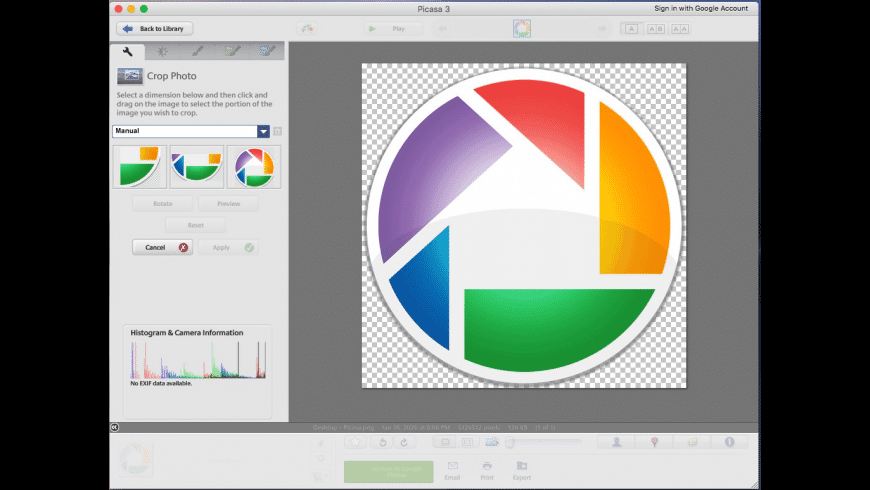This screenshot has height=490, width=870.
Task: Rotate the photo clockwise
Action: coord(404,442)
